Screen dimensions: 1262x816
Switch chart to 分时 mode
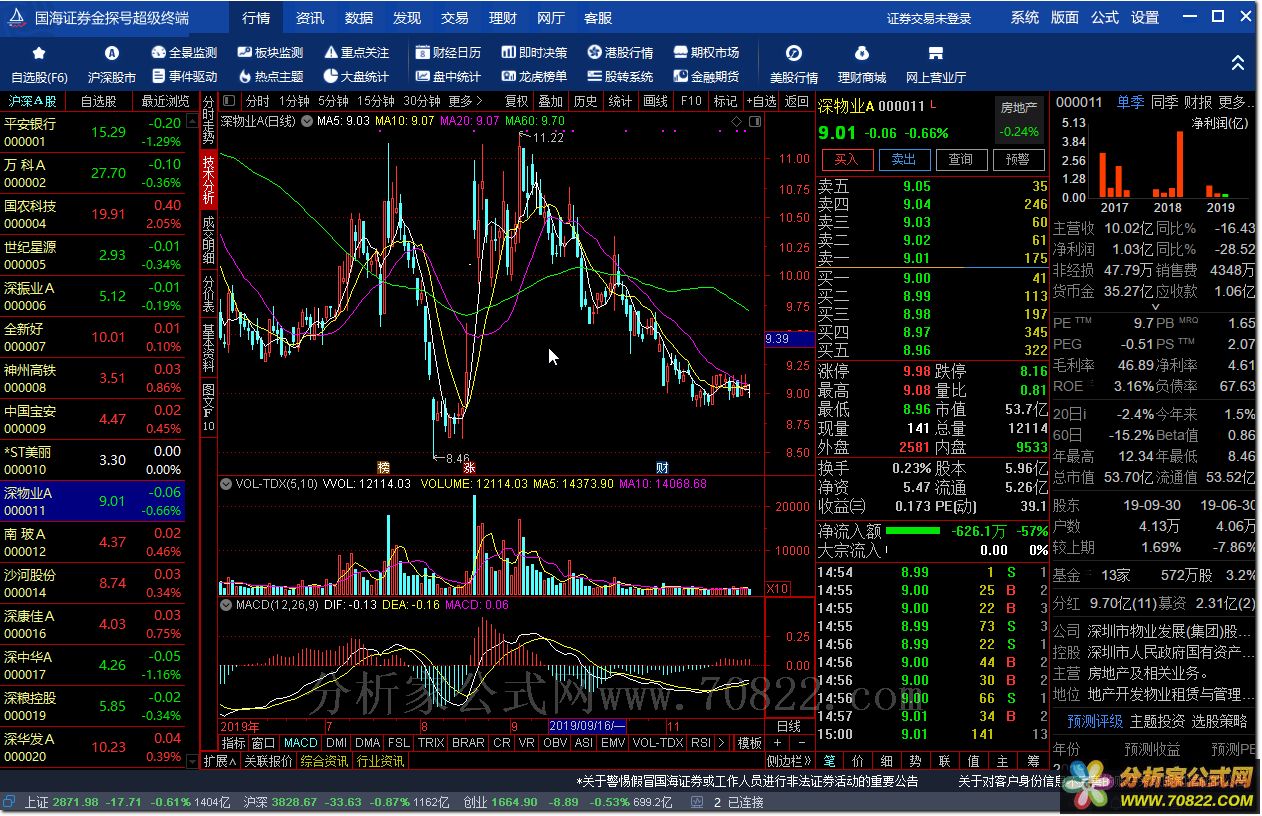click(257, 101)
